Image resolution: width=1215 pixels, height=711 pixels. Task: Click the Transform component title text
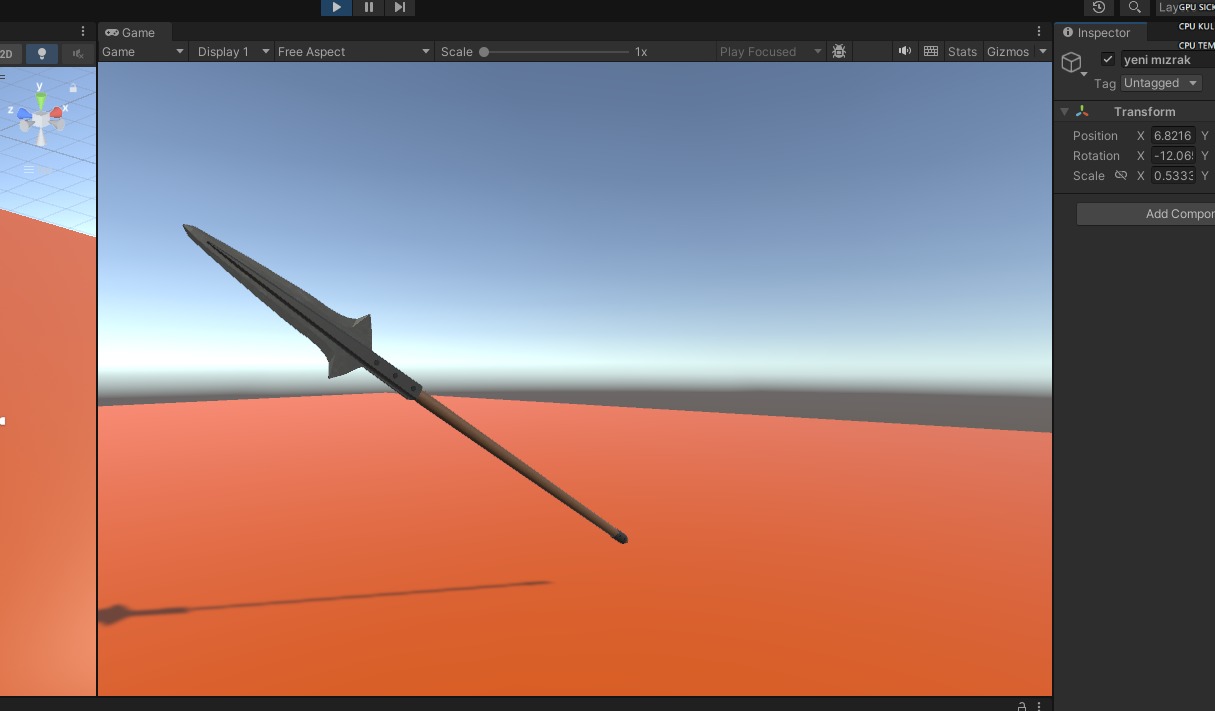(1144, 111)
